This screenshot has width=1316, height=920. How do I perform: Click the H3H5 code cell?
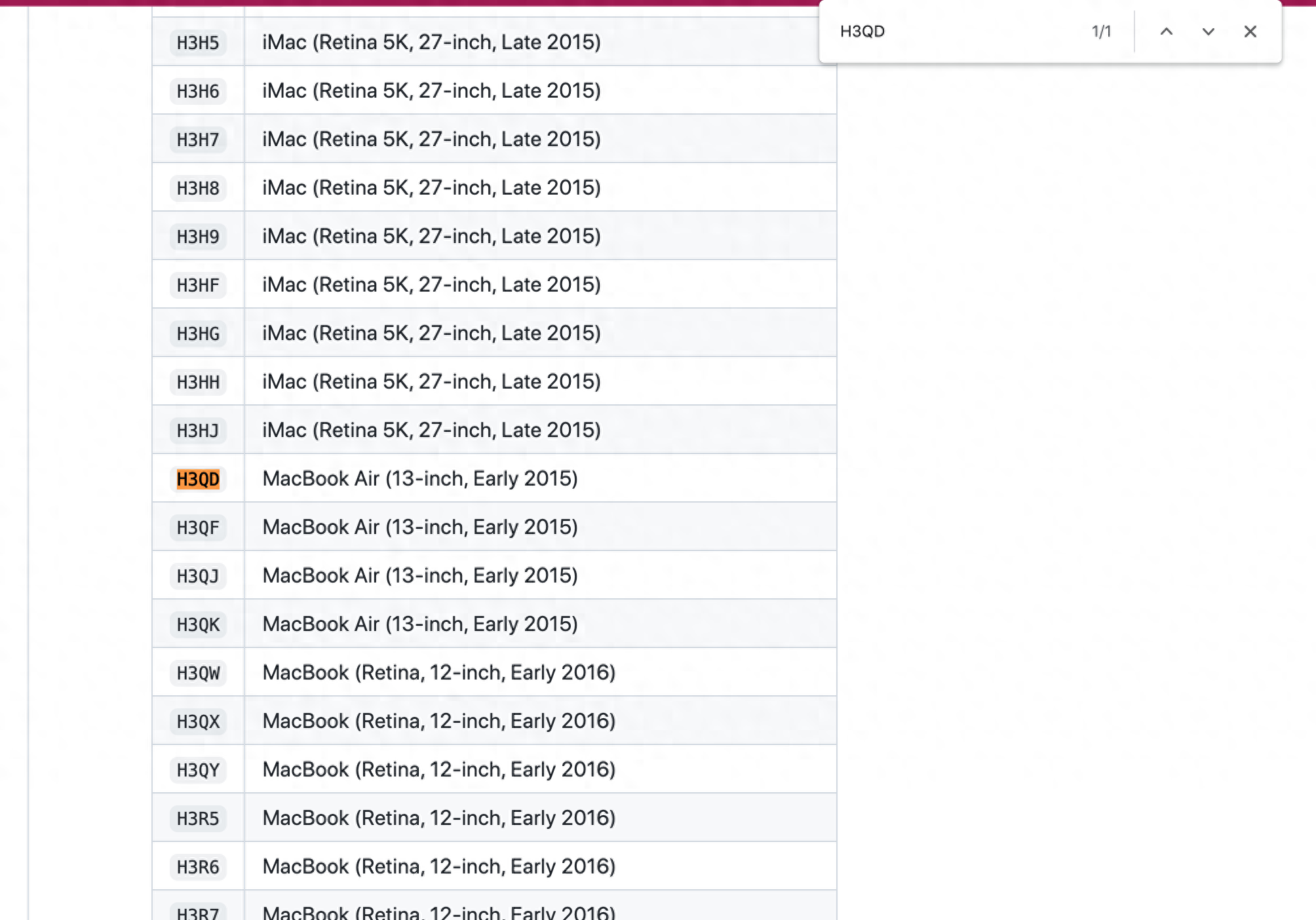click(198, 43)
